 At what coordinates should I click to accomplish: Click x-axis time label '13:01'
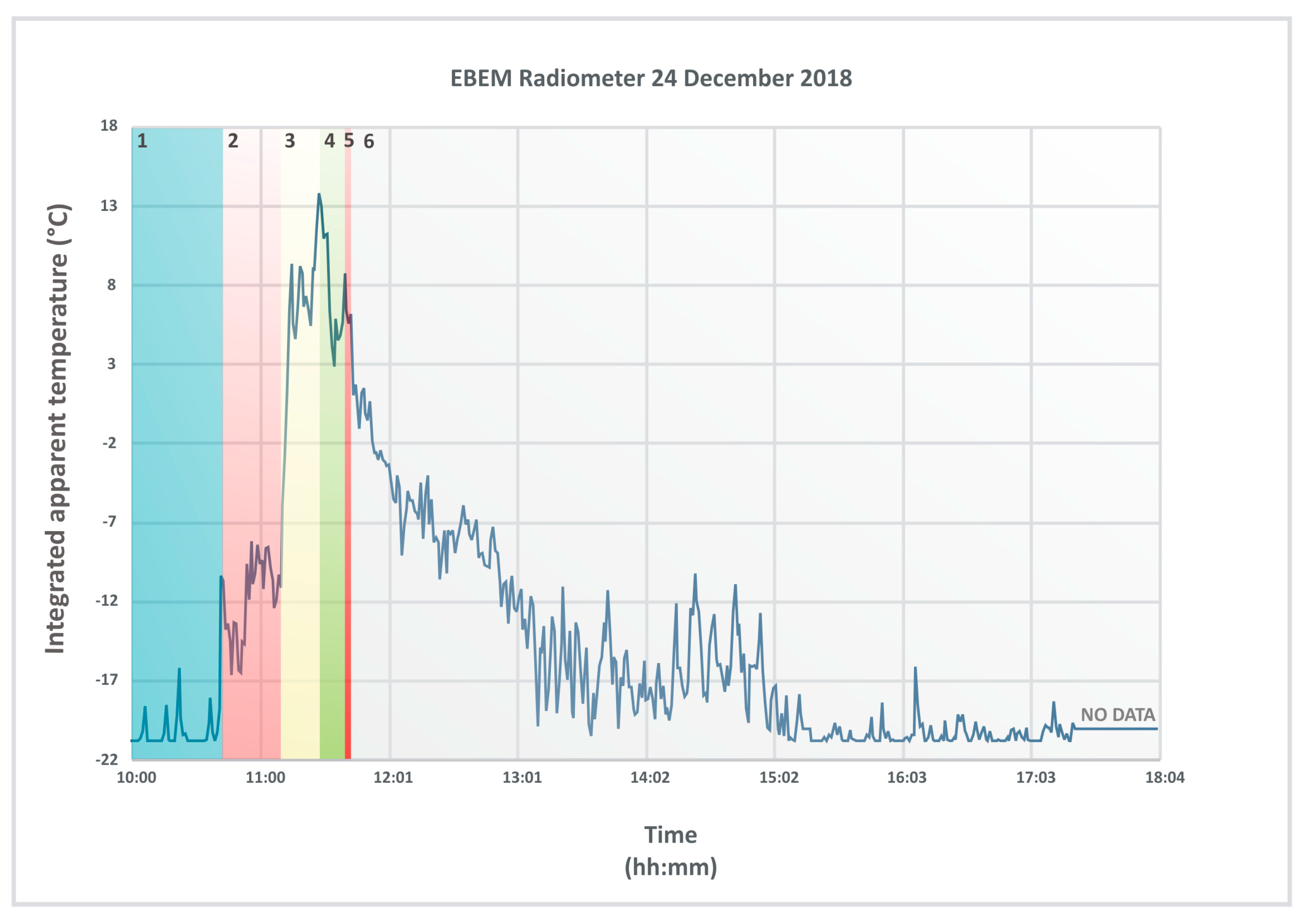click(x=522, y=778)
